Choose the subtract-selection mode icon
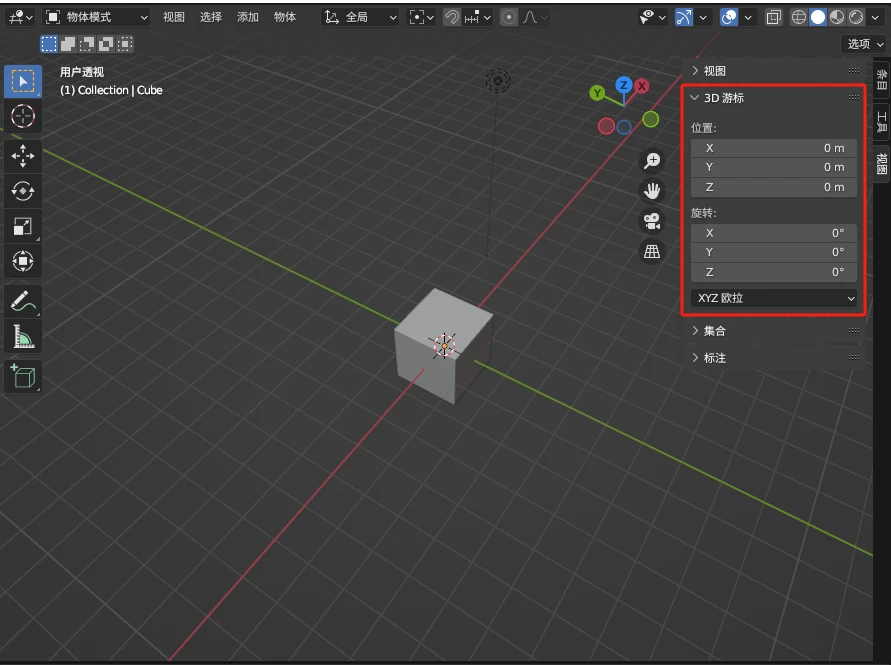The height and width of the screenshot is (665, 891). tap(86, 44)
